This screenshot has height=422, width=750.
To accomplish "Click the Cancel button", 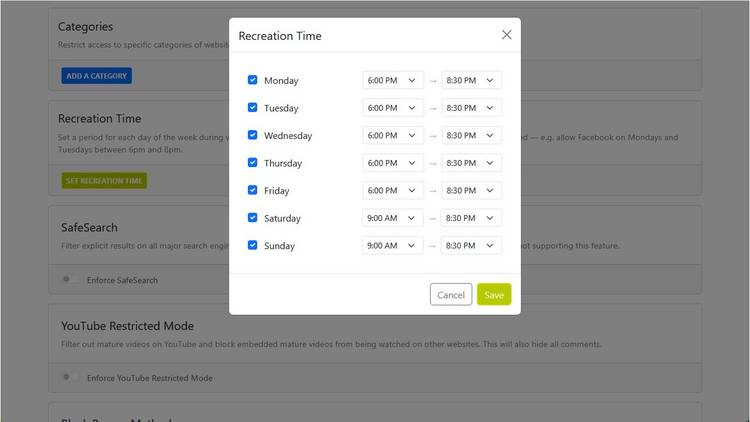I will (x=451, y=294).
